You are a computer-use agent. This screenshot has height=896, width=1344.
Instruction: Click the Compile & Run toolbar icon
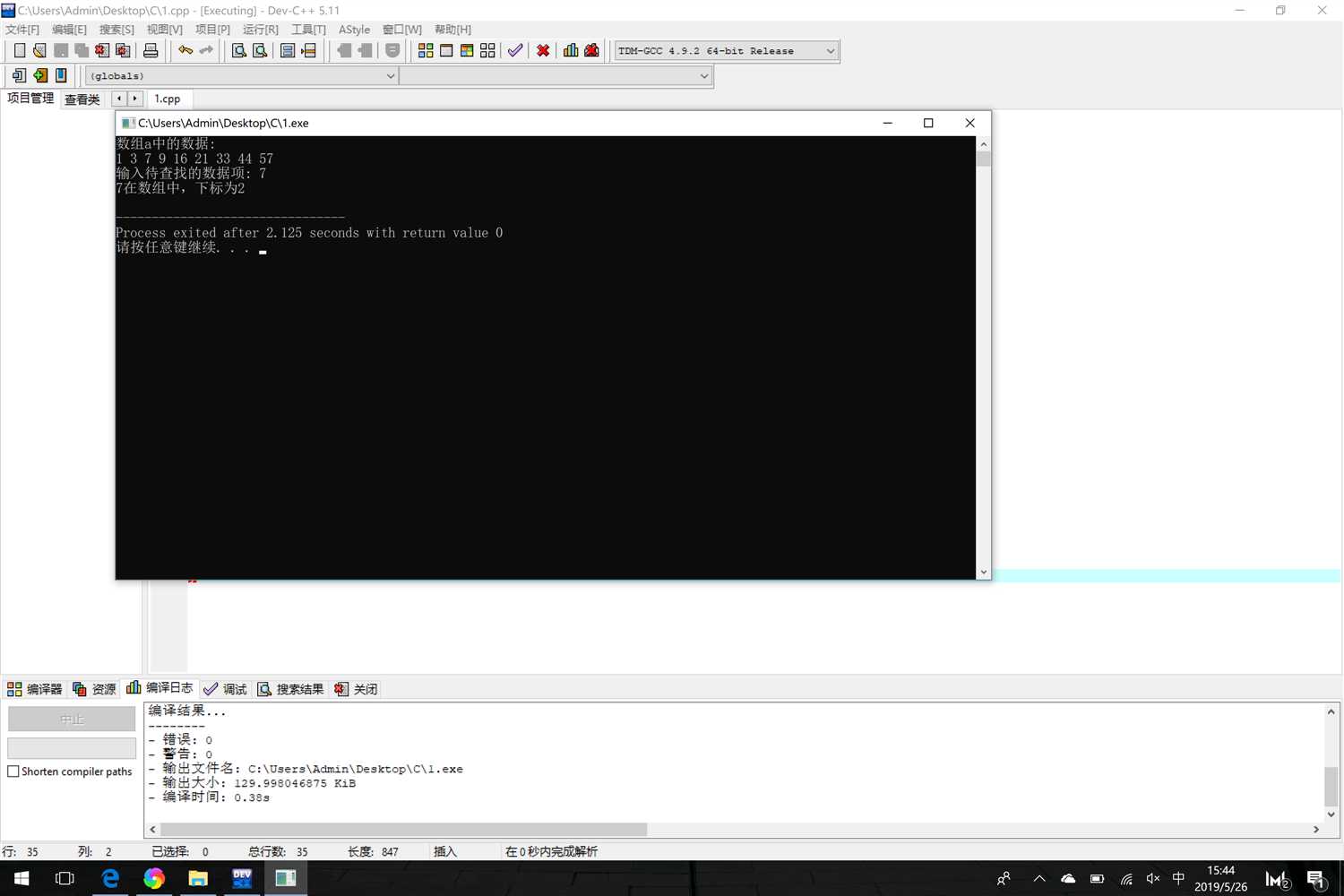tap(467, 51)
